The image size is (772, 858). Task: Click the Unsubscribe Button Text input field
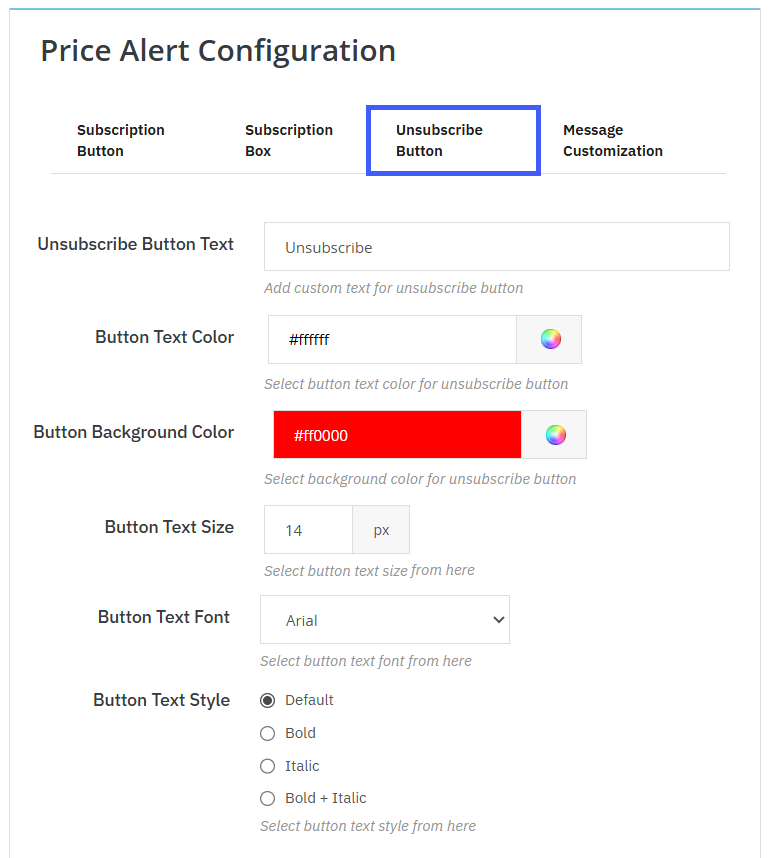[496, 247]
